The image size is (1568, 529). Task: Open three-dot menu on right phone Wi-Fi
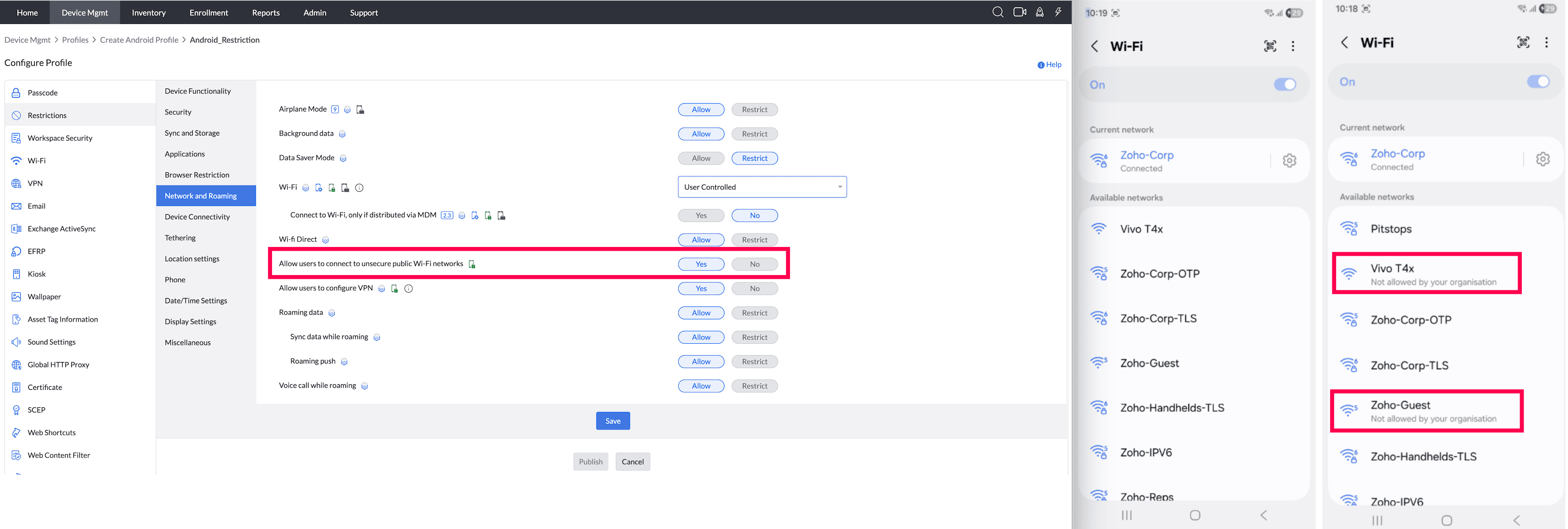[1546, 42]
